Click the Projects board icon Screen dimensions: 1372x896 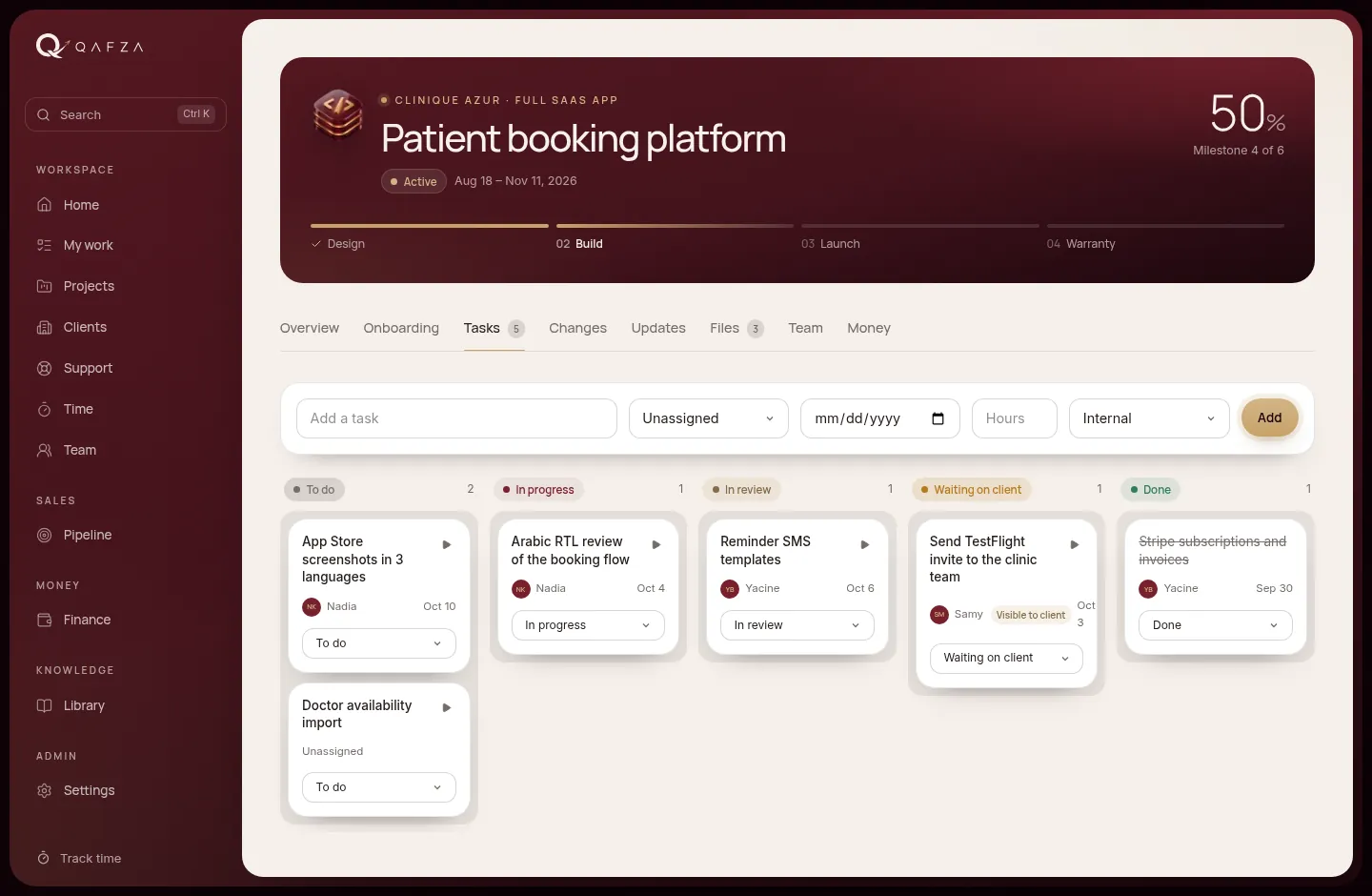pos(44,286)
